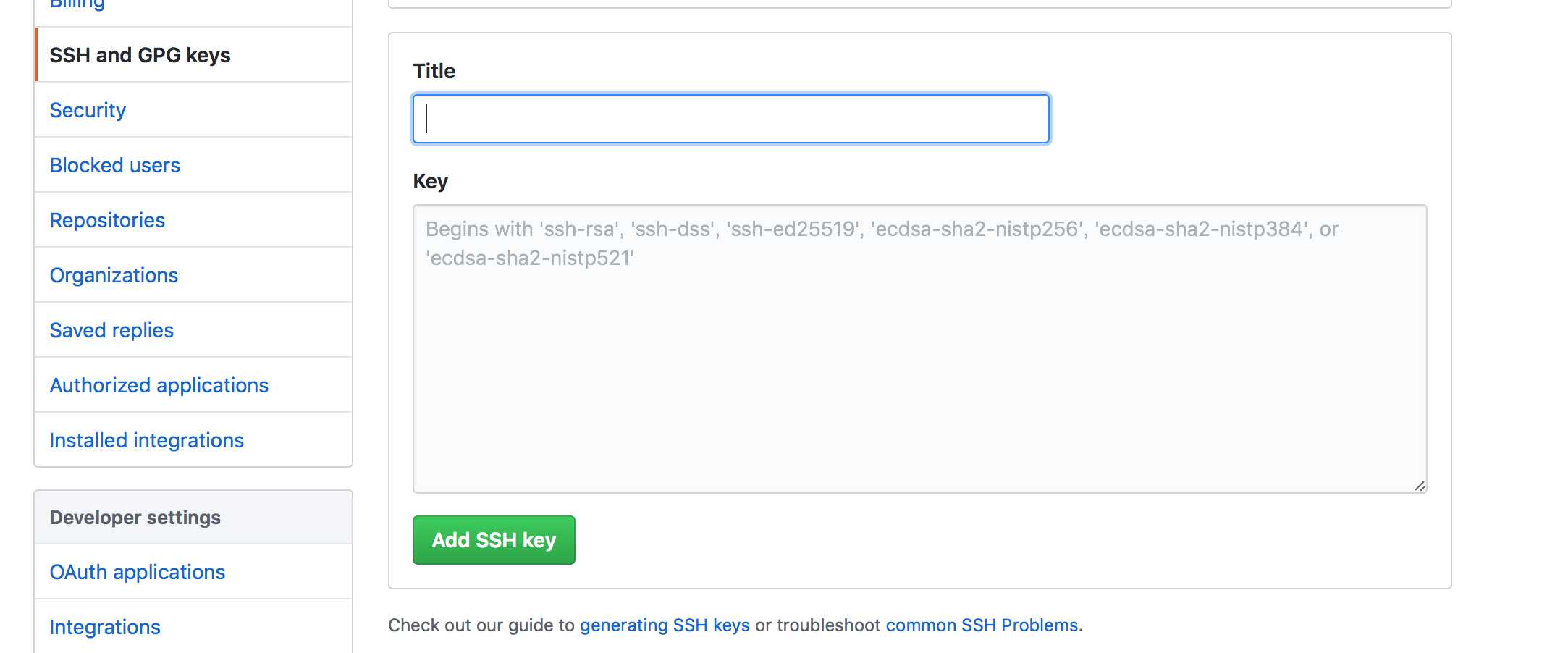Select Installed integrations
This screenshot has height=653, width=1568.
tap(146, 440)
